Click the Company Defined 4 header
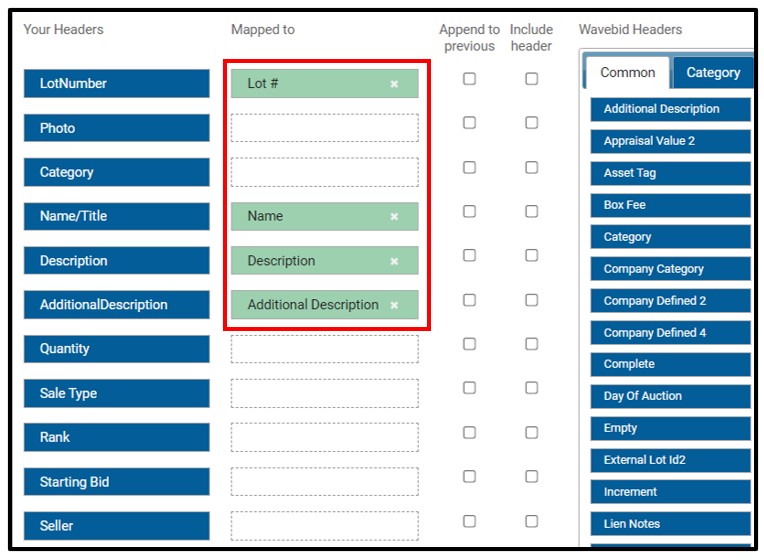Screen dimensions: 764x560 (x=670, y=333)
